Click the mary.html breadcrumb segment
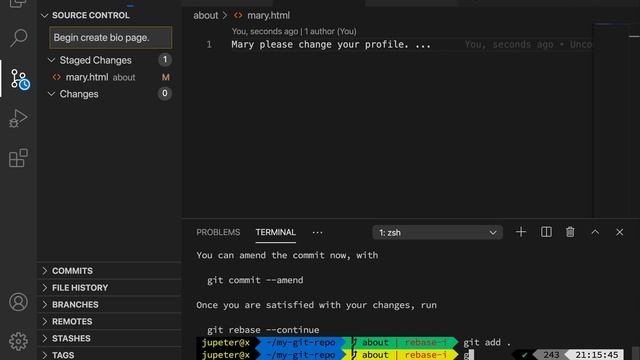Image resolution: width=640 pixels, height=360 pixels. tap(268, 16)
